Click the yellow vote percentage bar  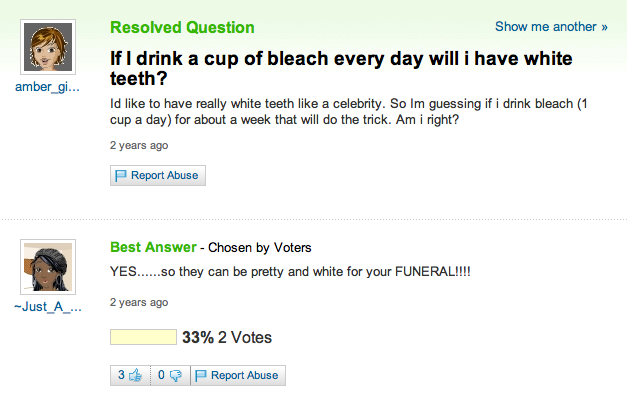pyautogui.click(x=143, y=338)
